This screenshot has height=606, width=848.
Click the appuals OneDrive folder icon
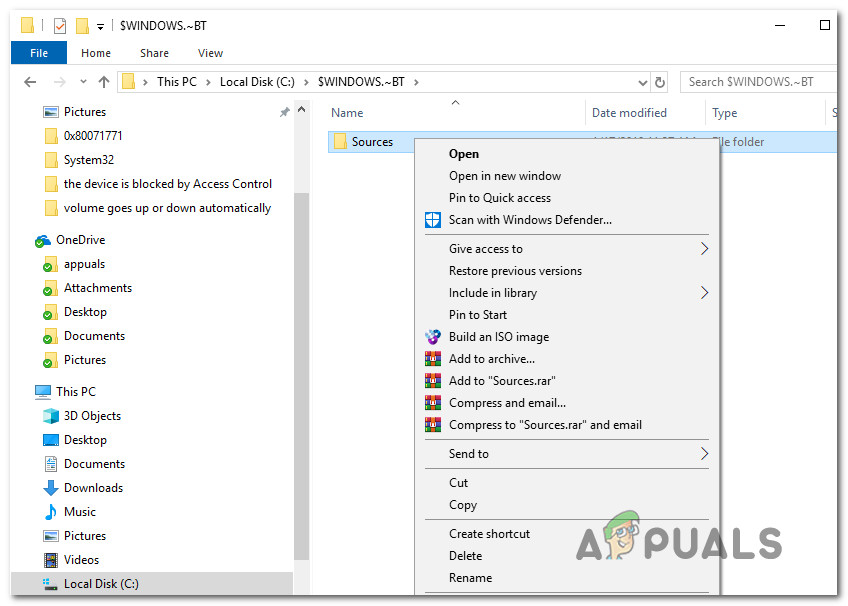[50, 264]
